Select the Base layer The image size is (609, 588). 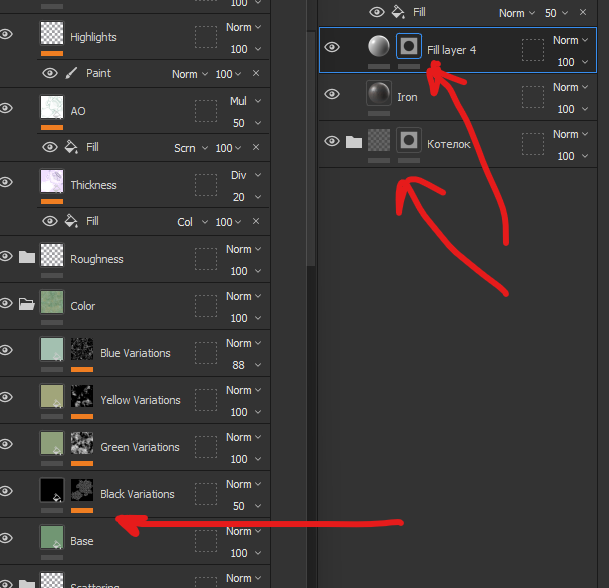82,541
